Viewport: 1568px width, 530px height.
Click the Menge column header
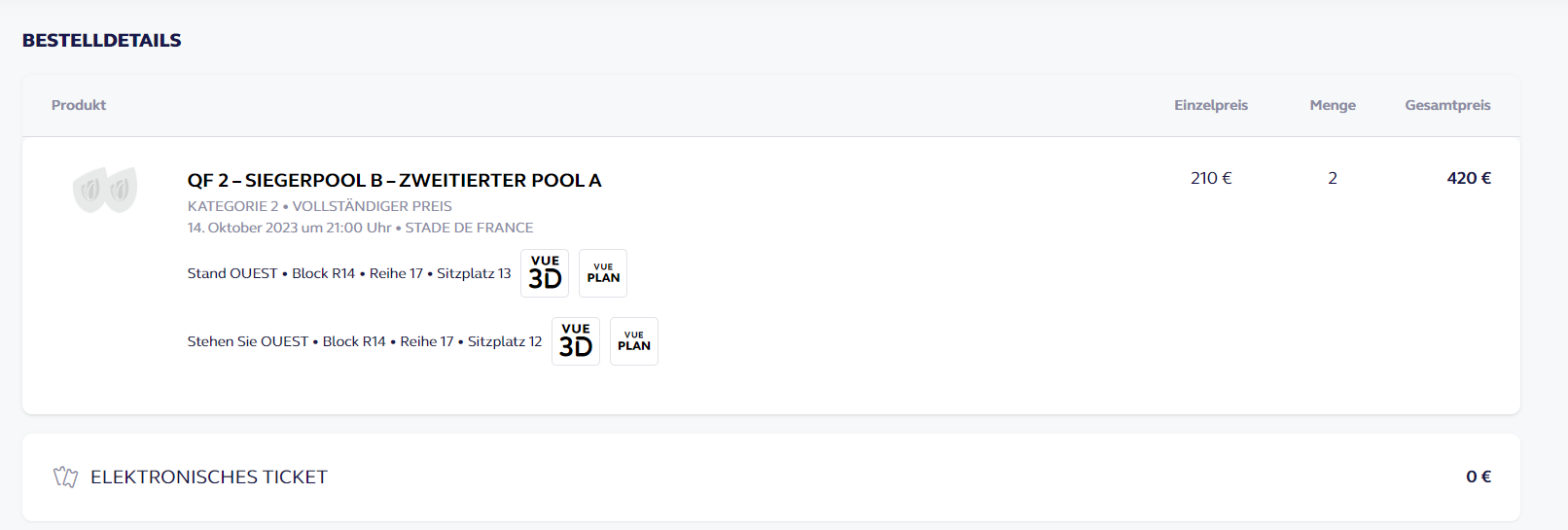pyautogui.click(x=1332, y=105)
